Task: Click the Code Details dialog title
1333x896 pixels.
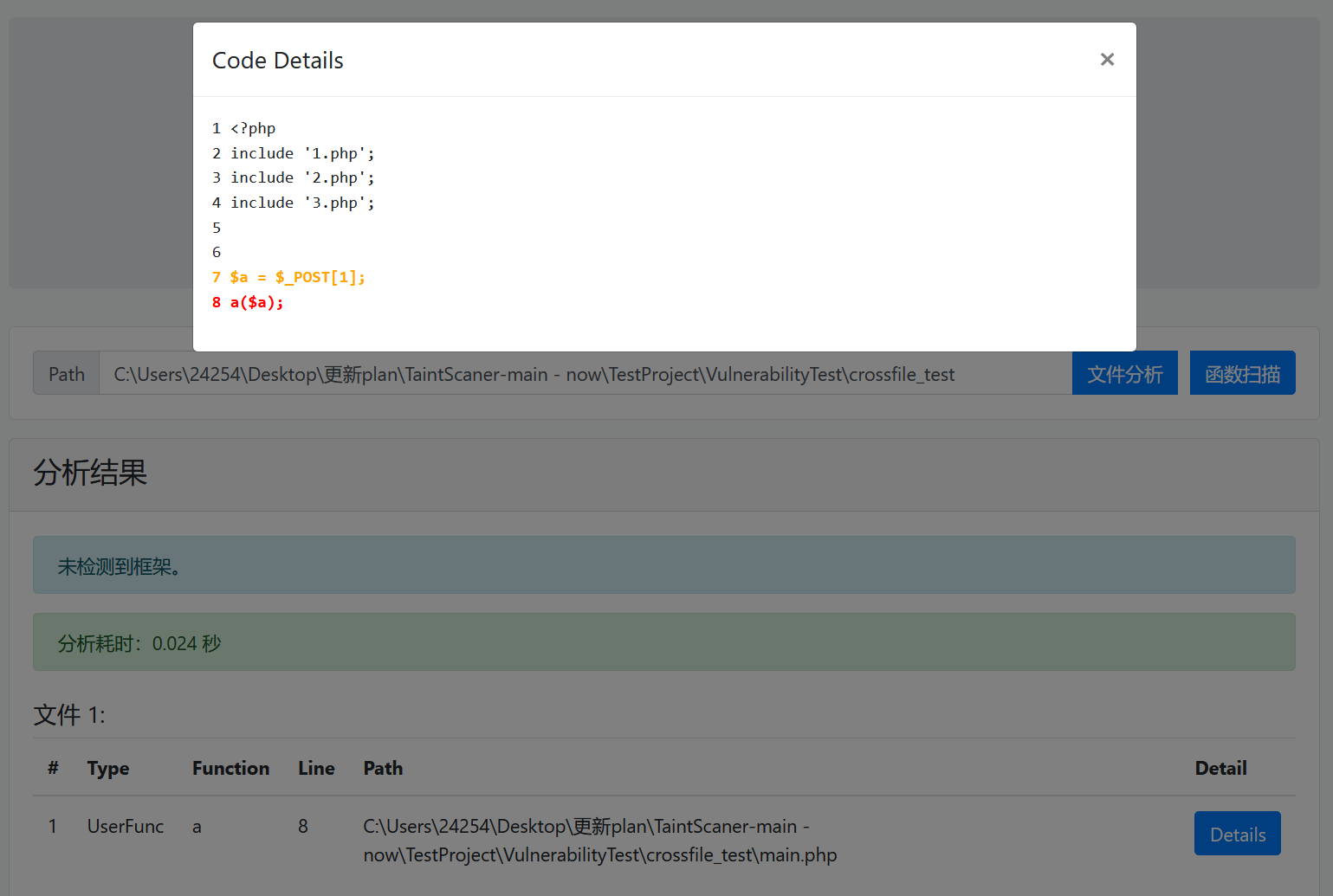Action: point(278,61)
